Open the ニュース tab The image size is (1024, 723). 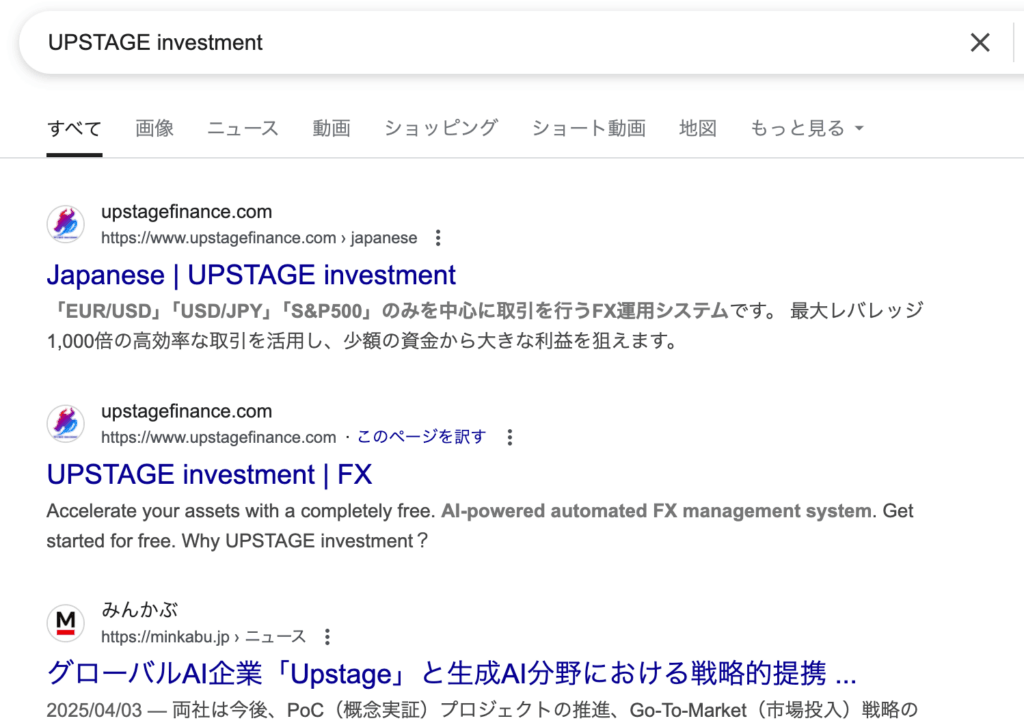242,128
